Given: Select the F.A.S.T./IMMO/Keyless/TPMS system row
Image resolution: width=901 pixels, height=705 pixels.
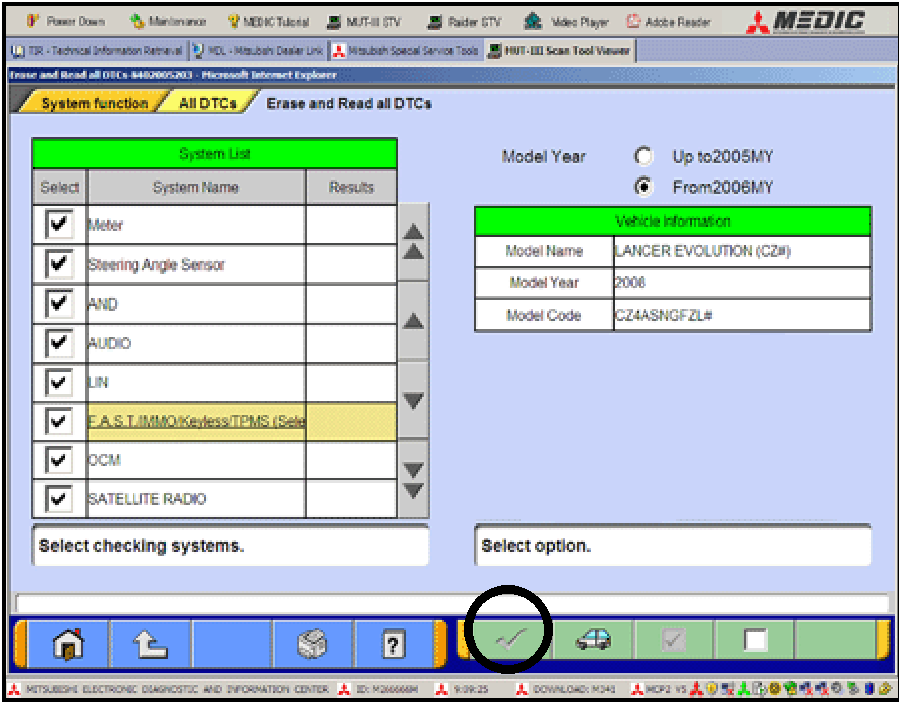Looking at the screenshot, I should 196,421.
